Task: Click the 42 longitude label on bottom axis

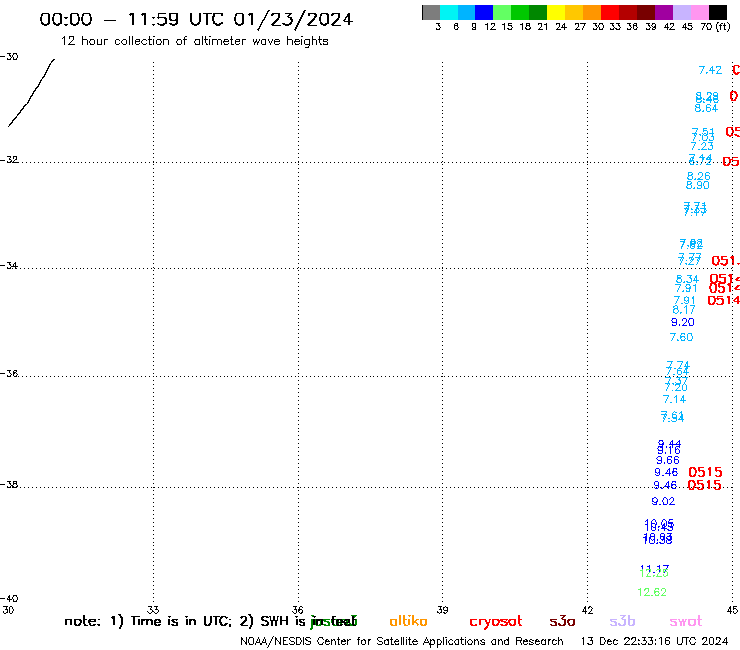Action: pos(587,610)
